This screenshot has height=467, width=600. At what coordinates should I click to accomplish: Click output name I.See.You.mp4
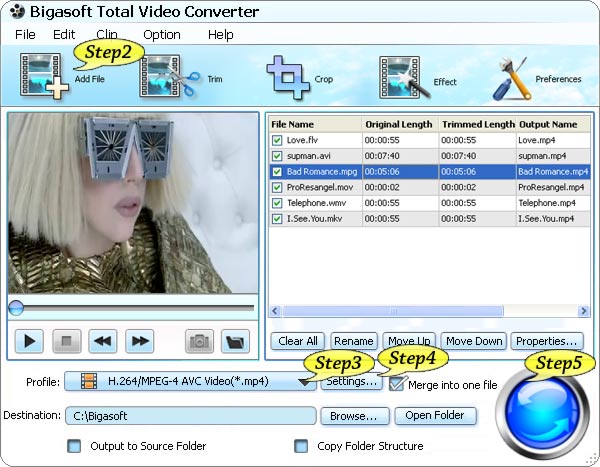546,219
